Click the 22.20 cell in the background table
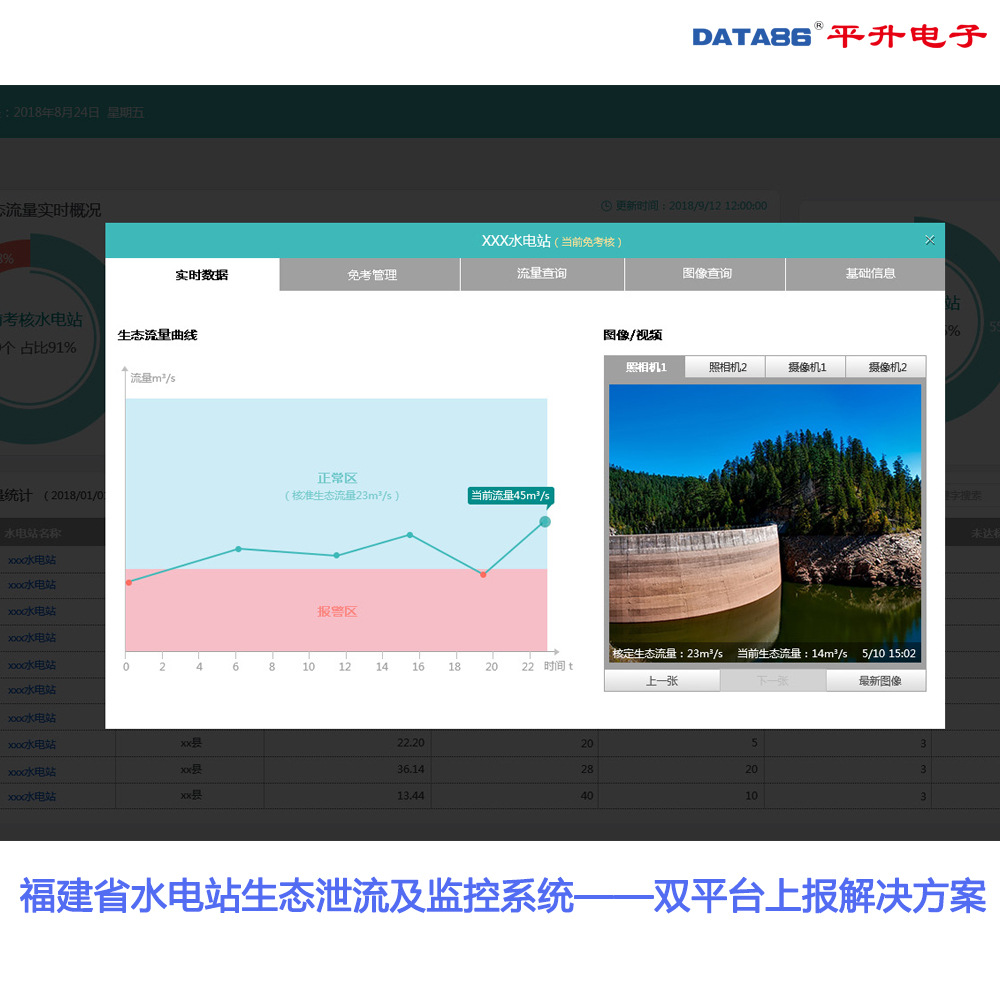Viewport: 1000px width, 1000px height. 410,742
